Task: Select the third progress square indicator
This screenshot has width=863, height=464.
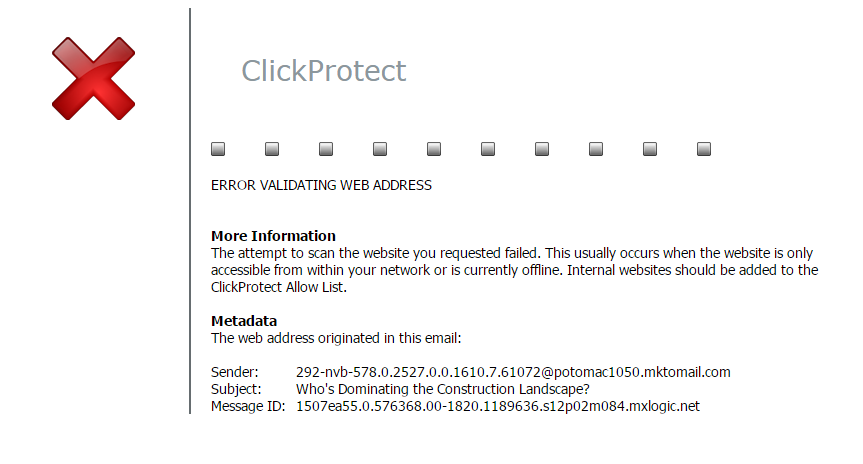Action: (x=326, y=149)
